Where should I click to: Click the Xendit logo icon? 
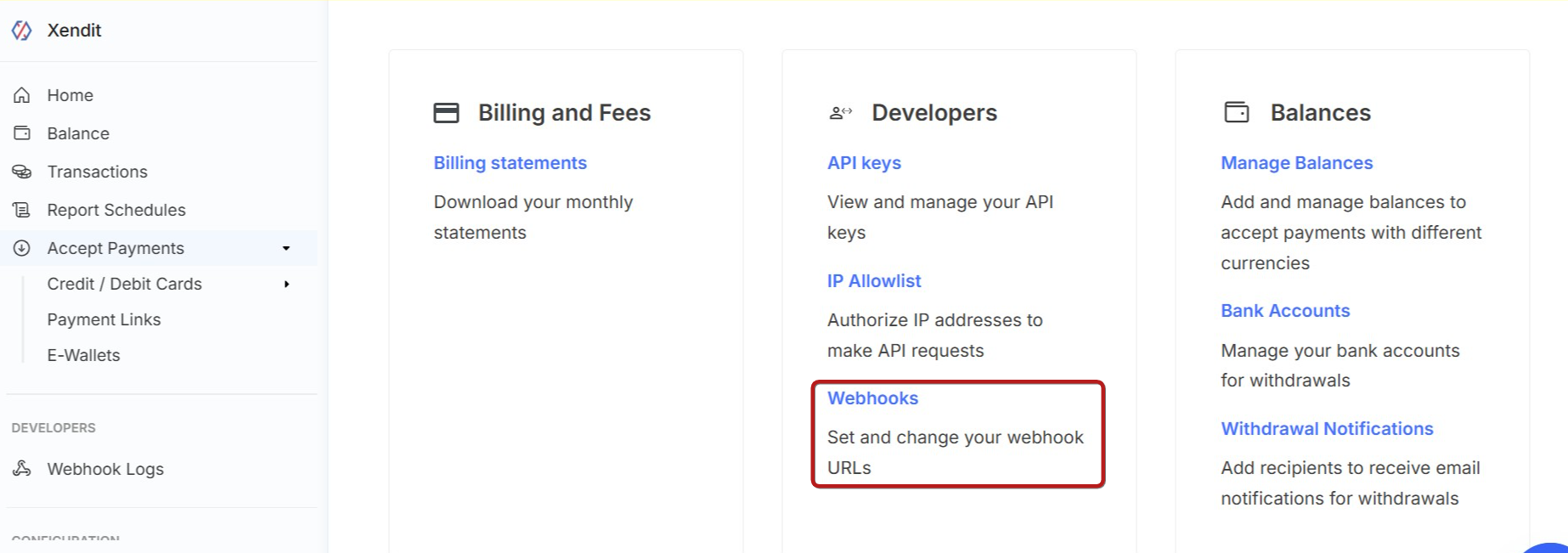21,31
